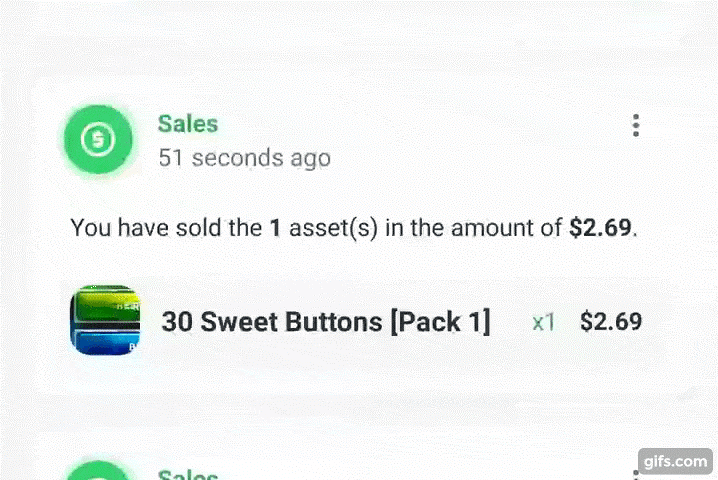Open three-dot menu of the bottom notification
Screen dimensions: 718x480
[x=636, y=475]
